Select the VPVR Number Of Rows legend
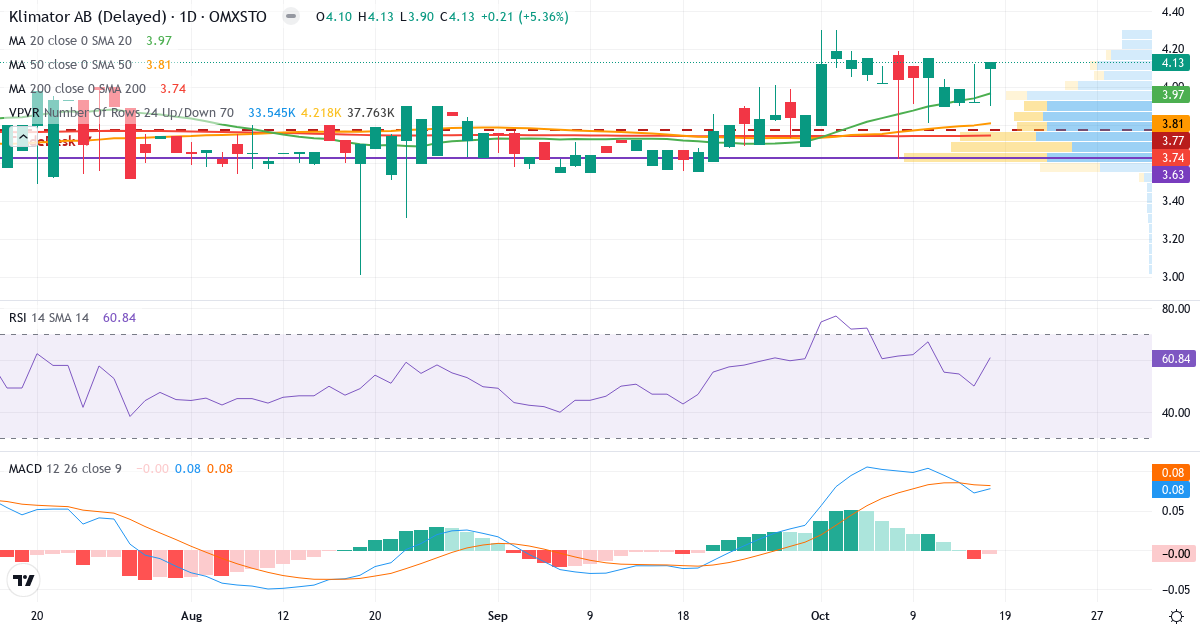Screen dimensions: 1200x630 pos(120,113)
